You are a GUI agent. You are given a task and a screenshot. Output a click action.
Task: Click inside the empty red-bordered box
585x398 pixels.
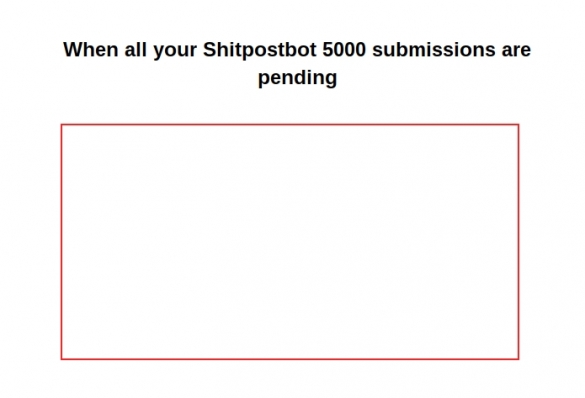290,242
